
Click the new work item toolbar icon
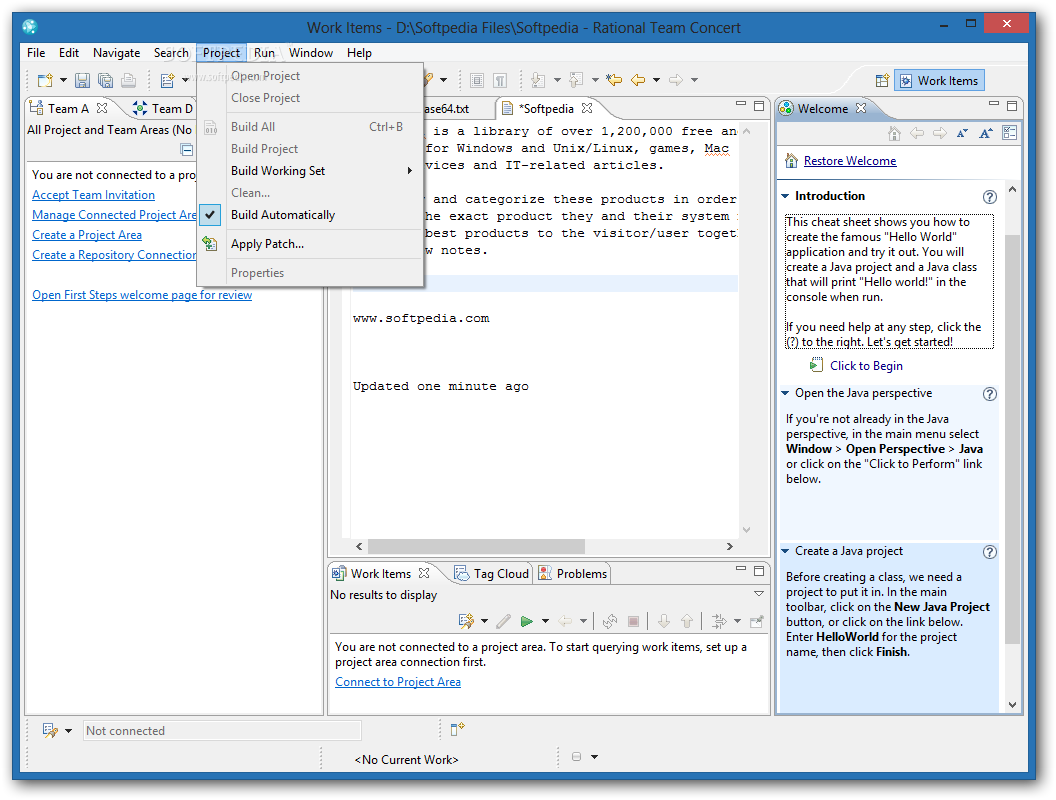pyautogui.click(x=167, y=80)
